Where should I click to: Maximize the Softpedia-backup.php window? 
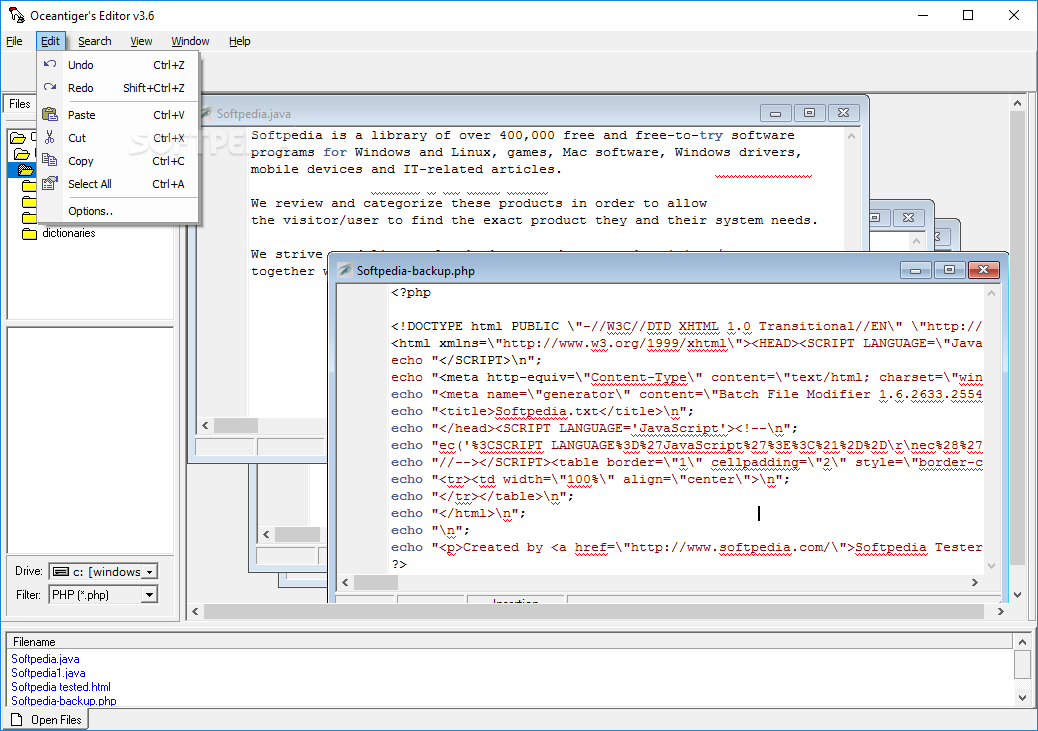949,270
